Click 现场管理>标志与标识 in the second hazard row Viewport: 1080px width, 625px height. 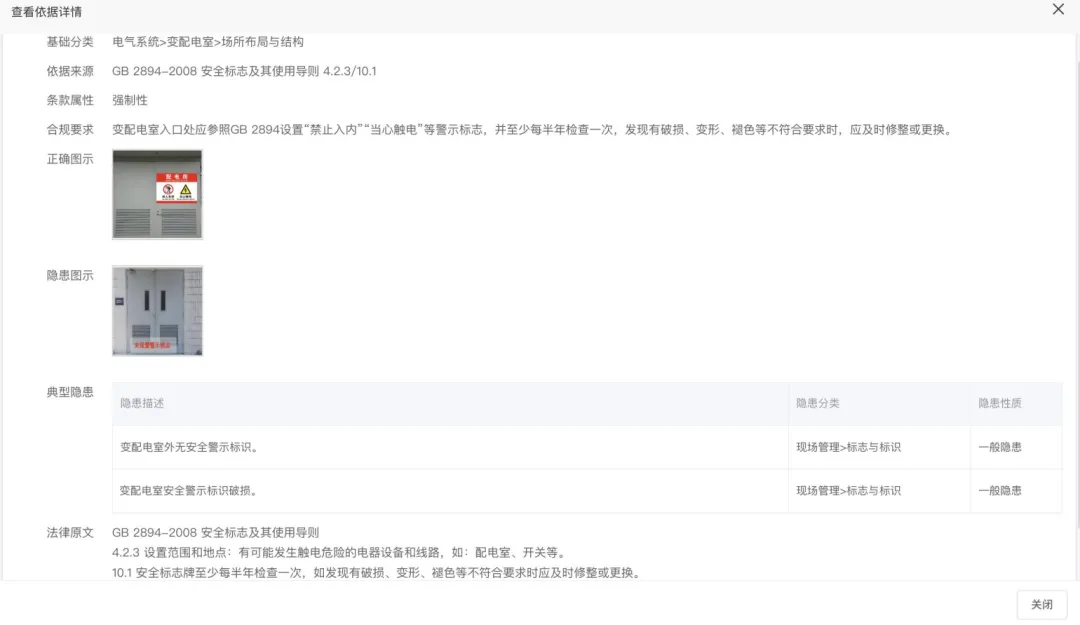tap(848, 491)
